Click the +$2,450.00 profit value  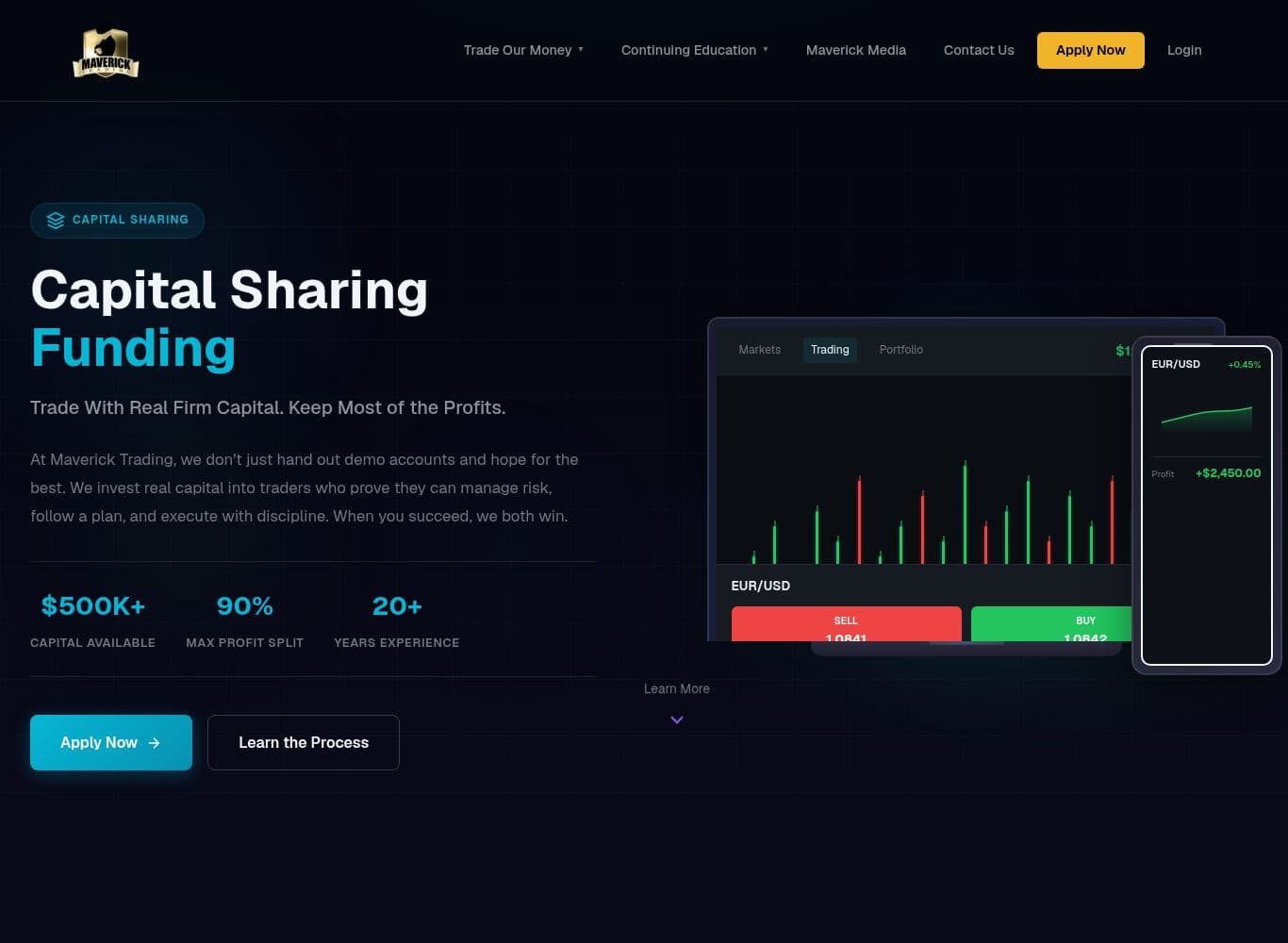click(x=1228, y=473)
